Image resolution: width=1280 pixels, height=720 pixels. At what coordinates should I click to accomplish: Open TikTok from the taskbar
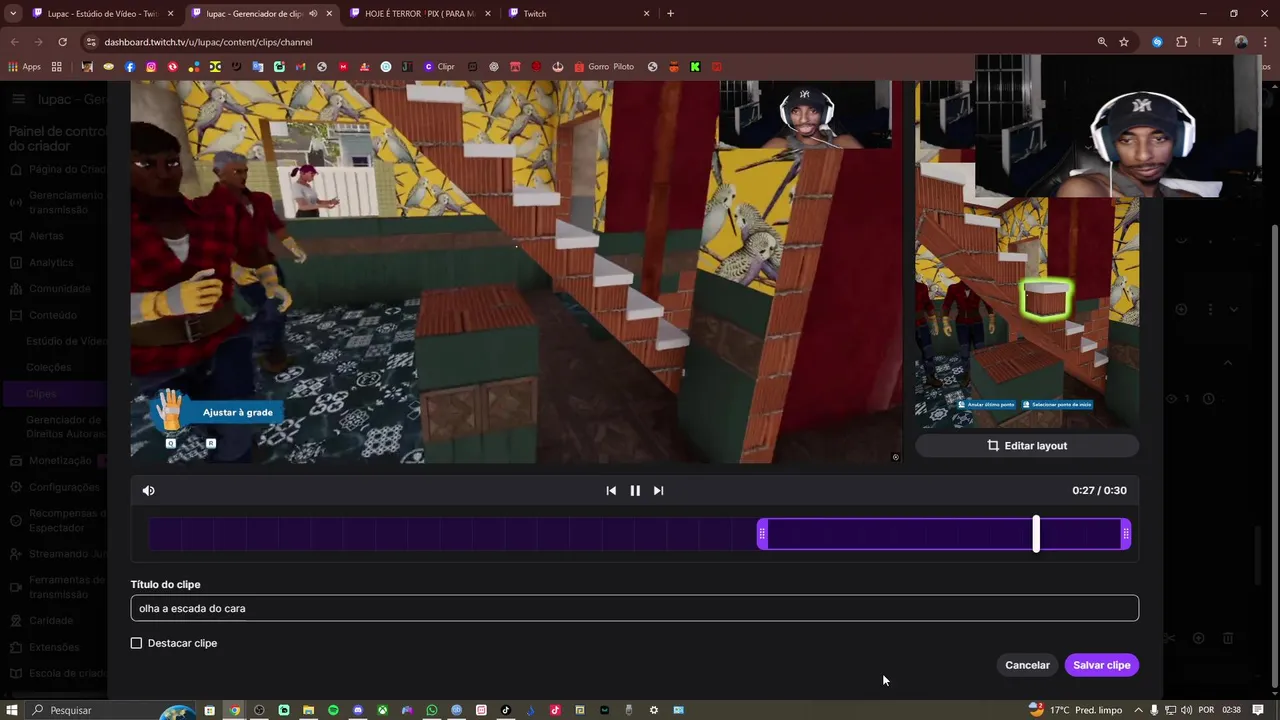point(506,710)
